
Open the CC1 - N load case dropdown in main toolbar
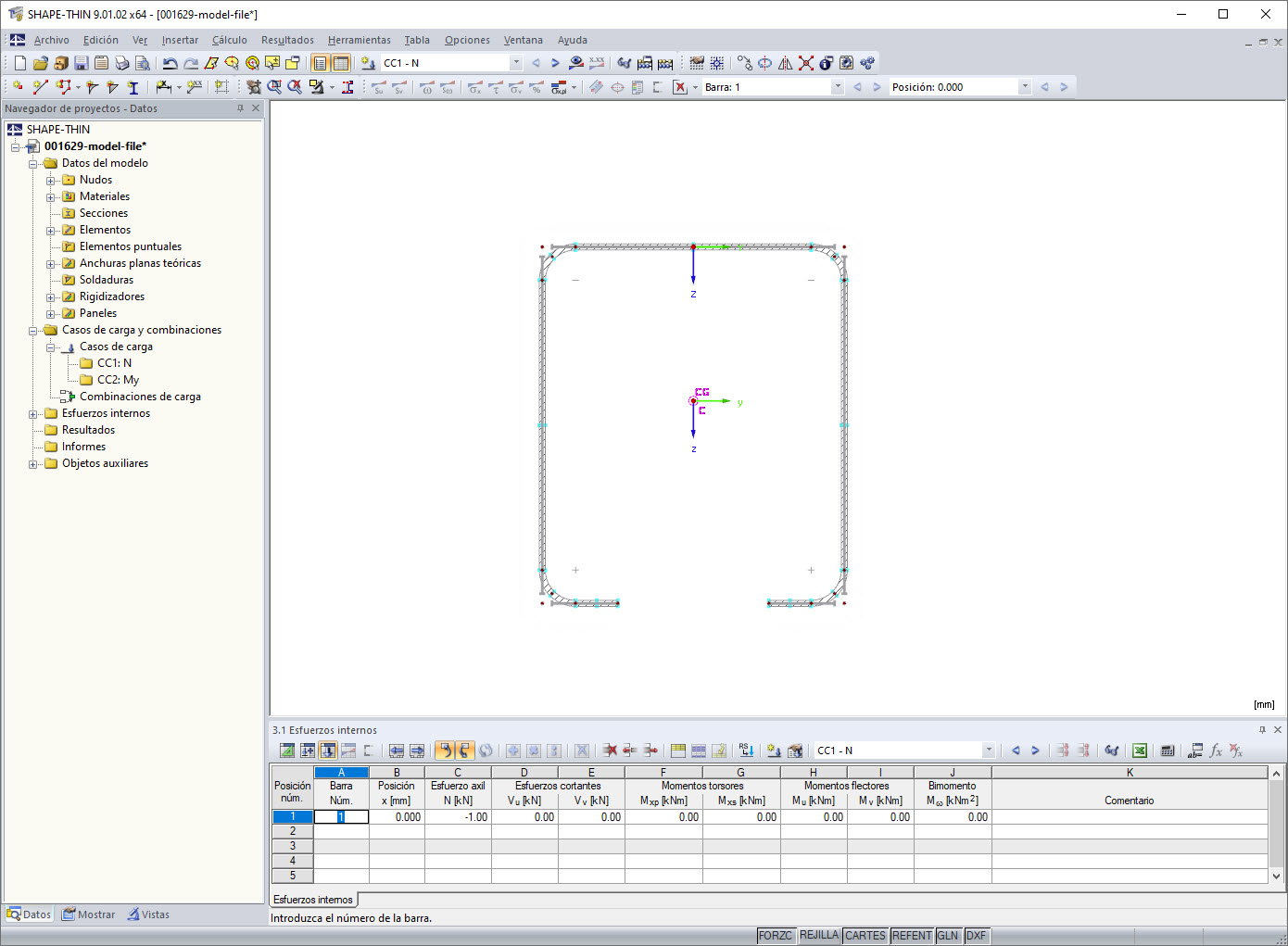pyautogui.click(x=516, y=63)
